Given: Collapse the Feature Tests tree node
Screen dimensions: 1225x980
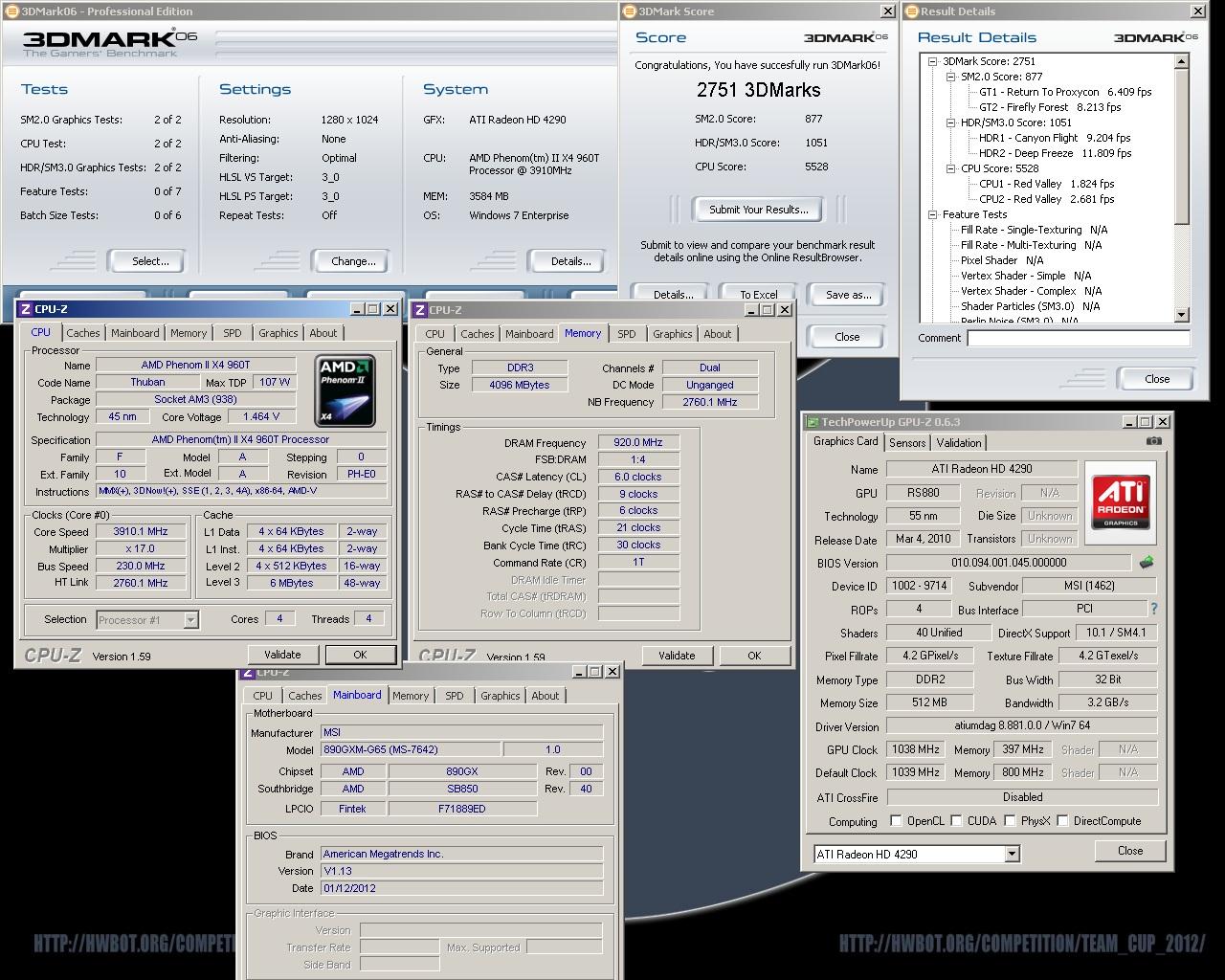Looking at the screenshot, I should coord(933,214).
